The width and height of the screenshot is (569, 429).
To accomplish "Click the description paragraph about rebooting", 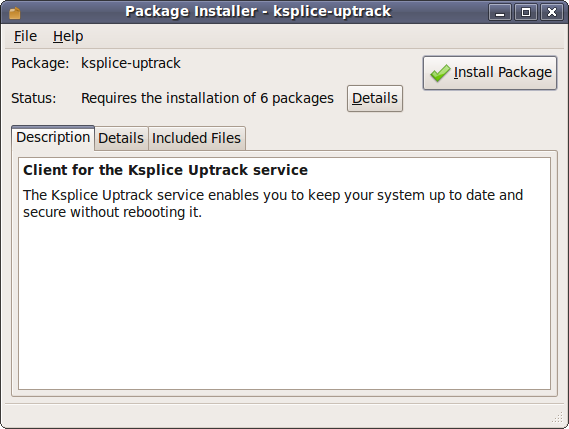I will [x=273, y=204].
